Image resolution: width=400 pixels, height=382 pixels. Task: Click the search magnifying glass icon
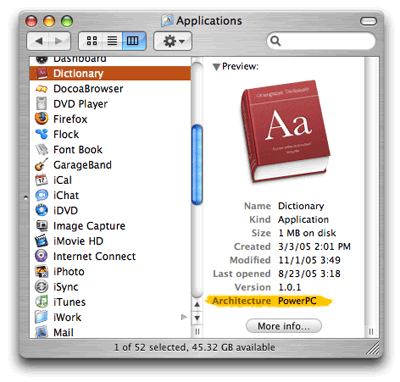(275, 41)
